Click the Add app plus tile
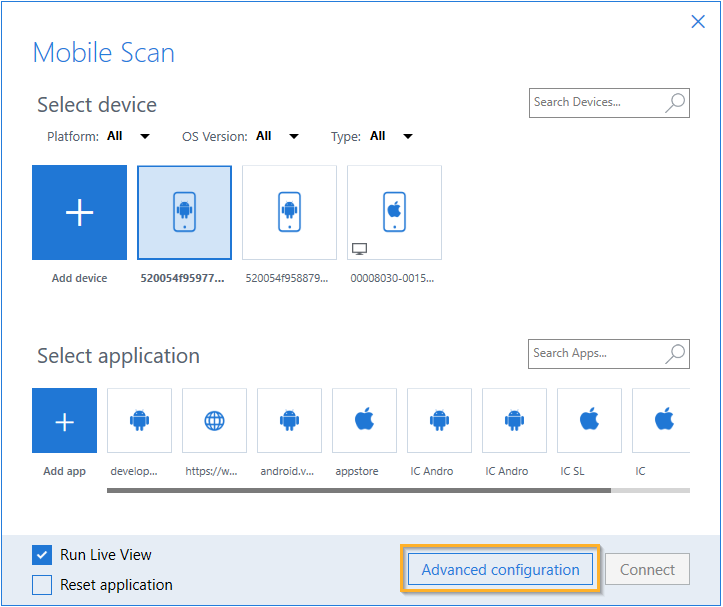The width and height of the screenshot is (723, 607). (64, 421)
